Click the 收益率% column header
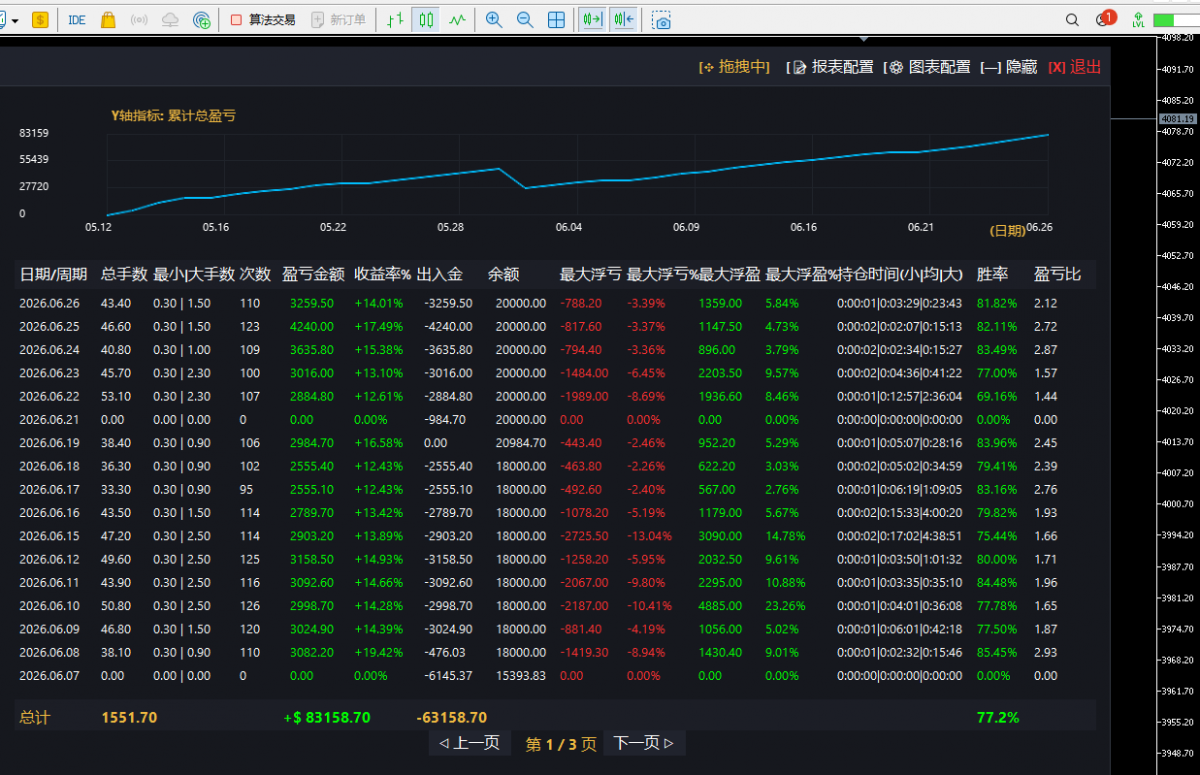The height and width of the screenshot is (775, 1200). coord(383,274)
